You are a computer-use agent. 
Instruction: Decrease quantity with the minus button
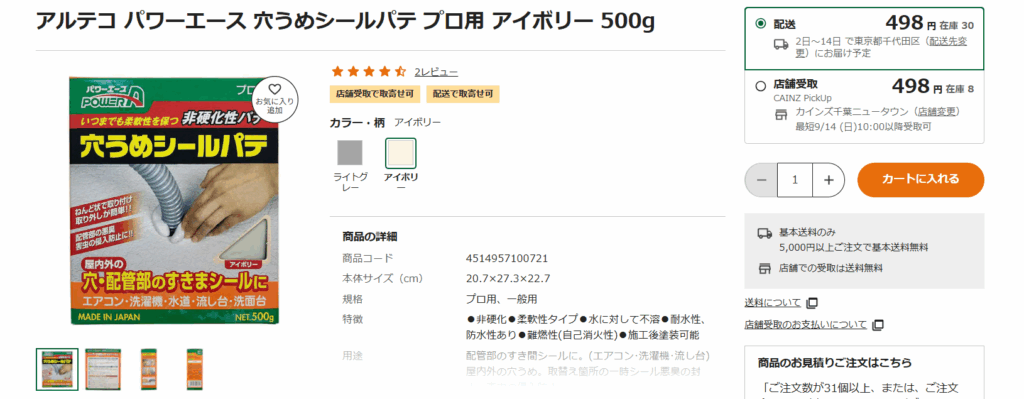pos(761,180)
